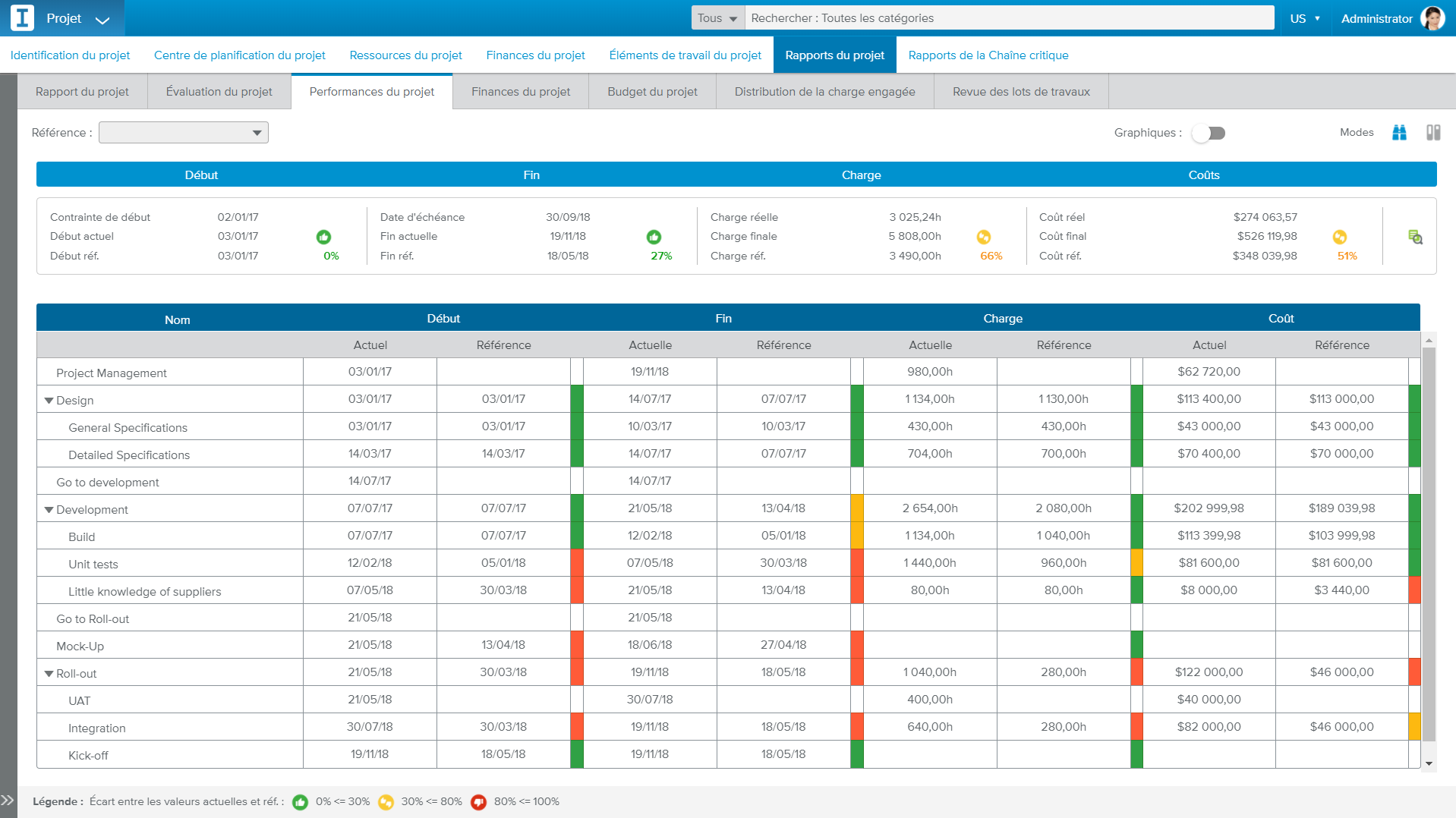Screen dimensions: 1456x818
Task: Click the Administrator profile avatar
Action: pyautogui.click(x=1432, y=18)
